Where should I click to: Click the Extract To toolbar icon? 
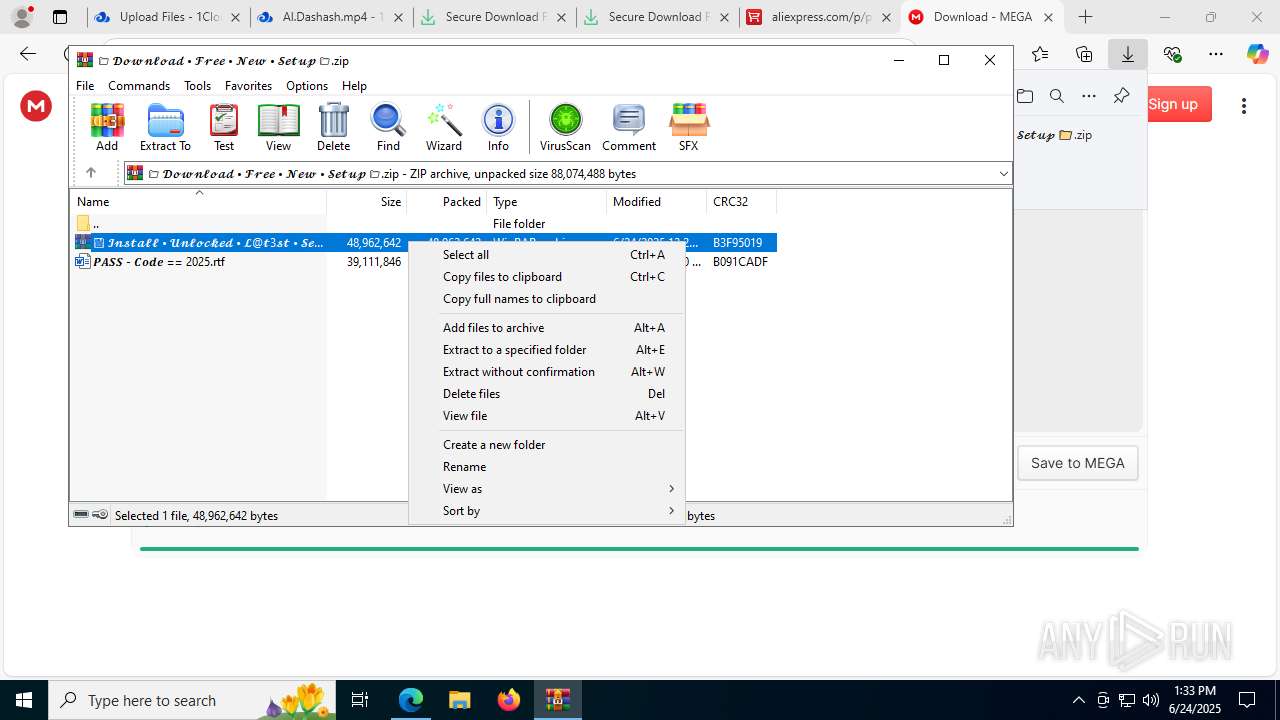pyautogui.click(x=165, y=127)
